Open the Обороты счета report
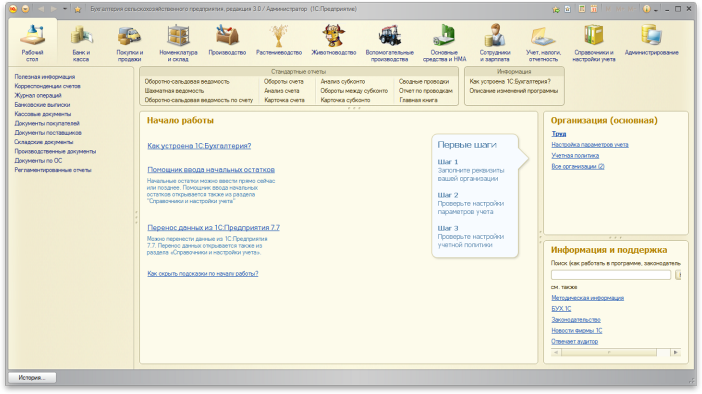 coord(283,81)
